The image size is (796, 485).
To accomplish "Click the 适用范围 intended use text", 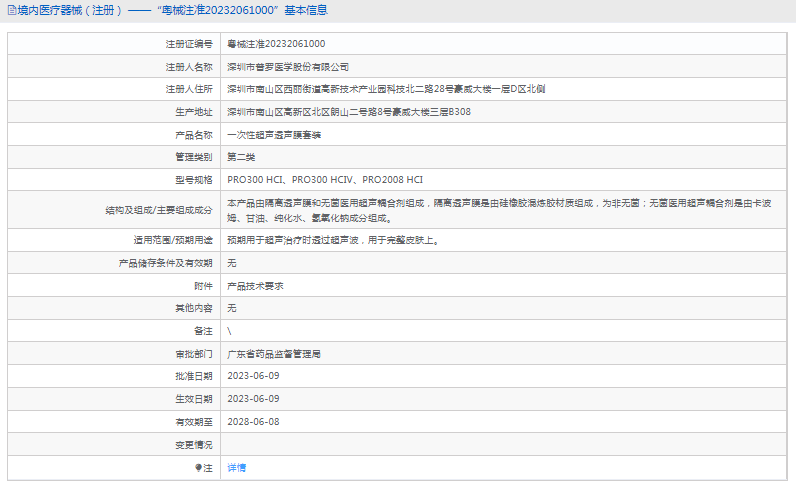I will 333,240.
